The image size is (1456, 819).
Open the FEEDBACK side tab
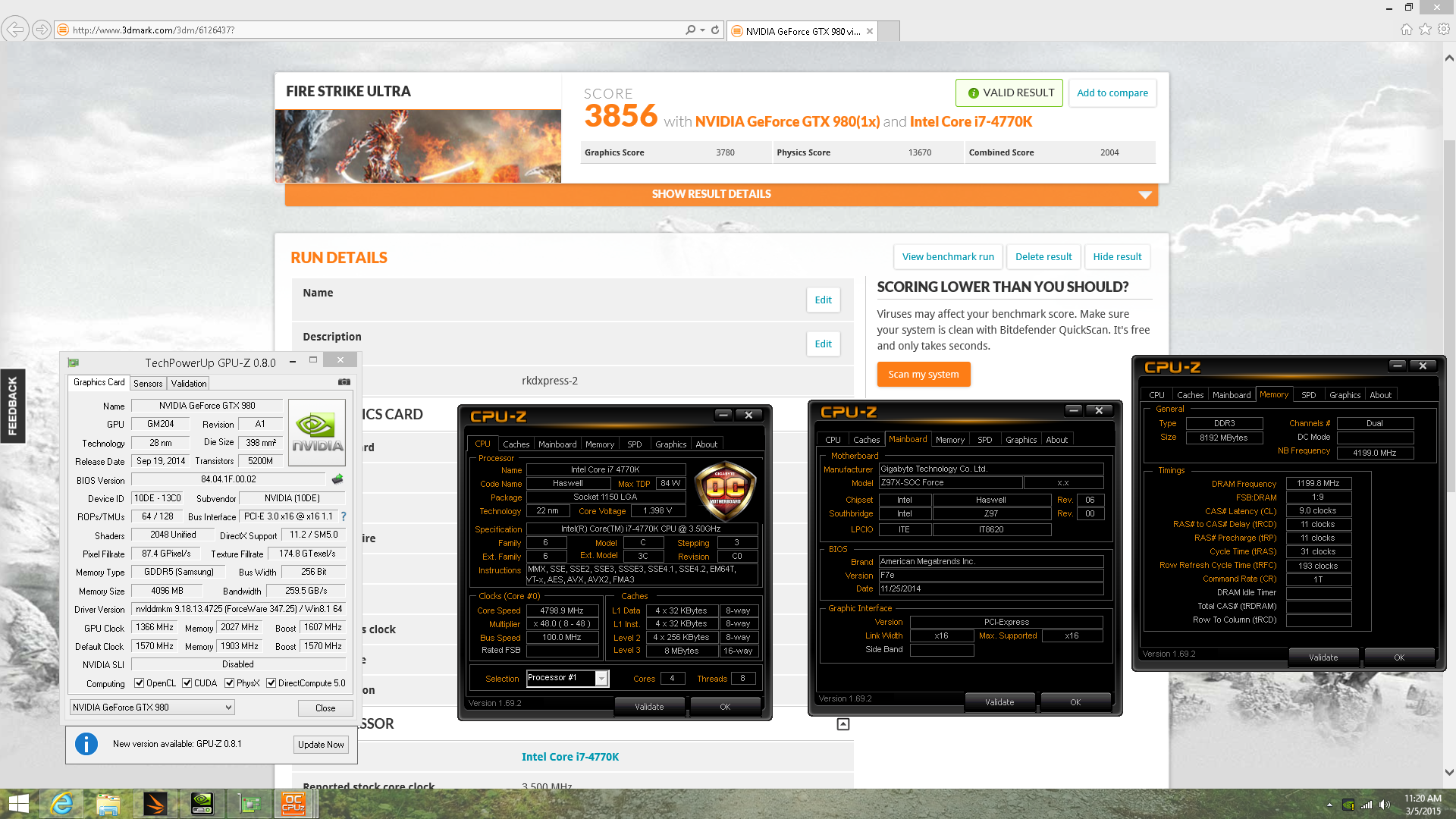click(12, 406)
